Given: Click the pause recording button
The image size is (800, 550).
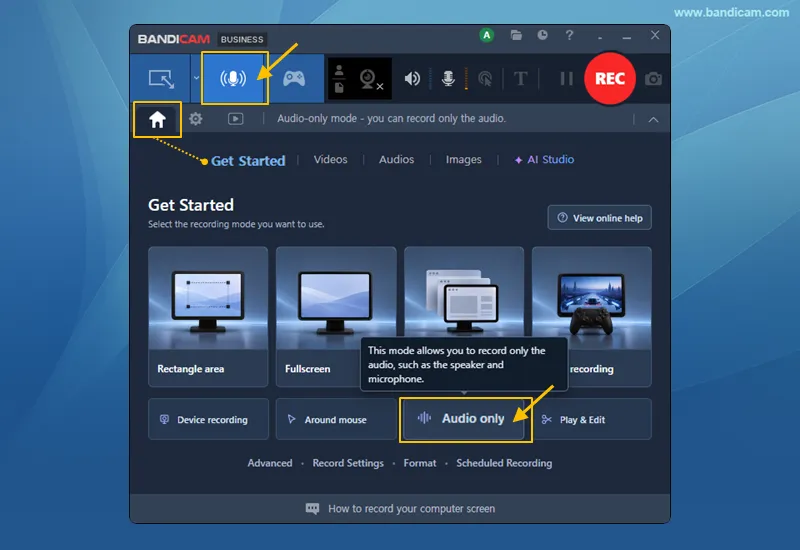Looking at the screenshot, I should pos(566,79).
